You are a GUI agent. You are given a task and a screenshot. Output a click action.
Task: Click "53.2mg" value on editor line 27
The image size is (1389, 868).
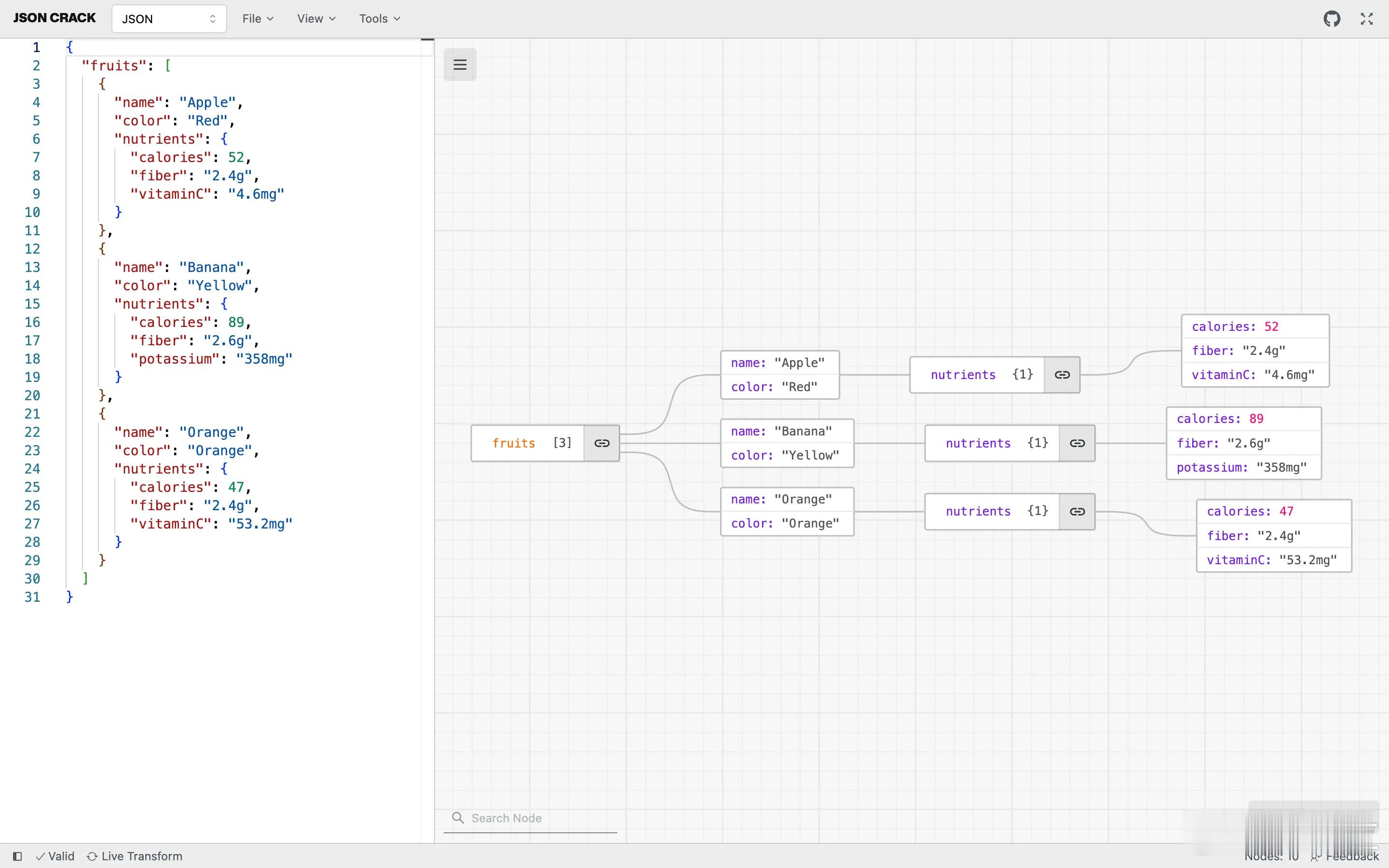(260, 524)
